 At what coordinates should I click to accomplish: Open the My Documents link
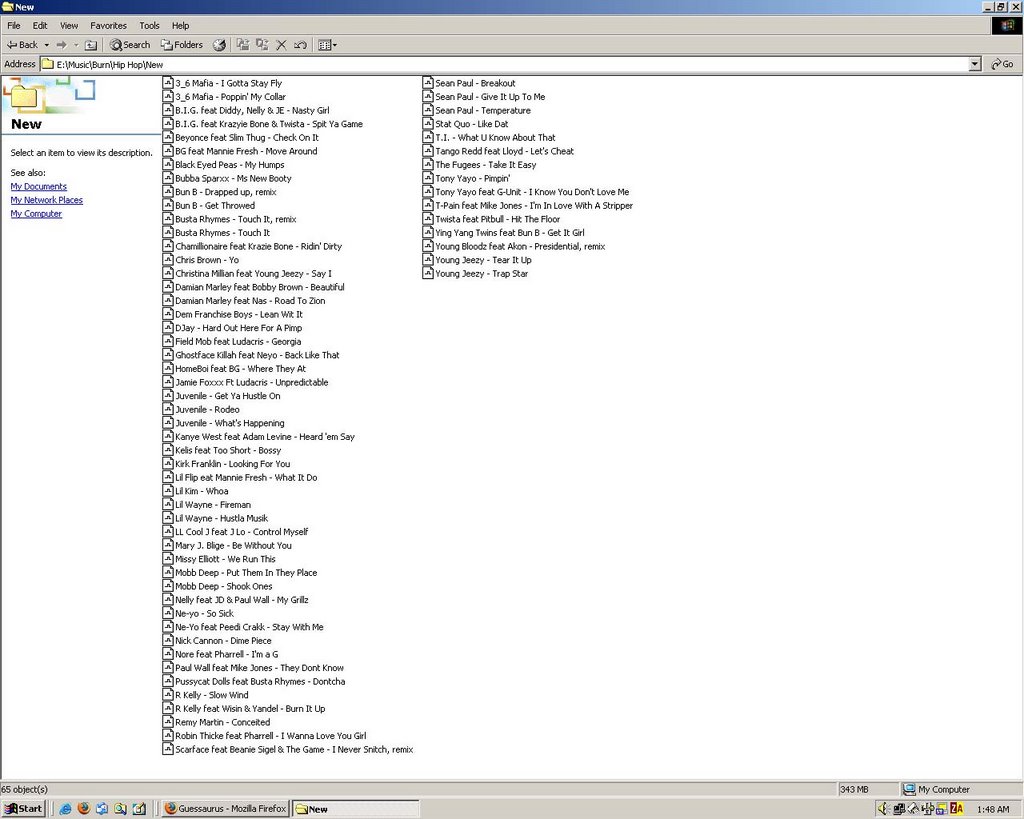[39, 187]
